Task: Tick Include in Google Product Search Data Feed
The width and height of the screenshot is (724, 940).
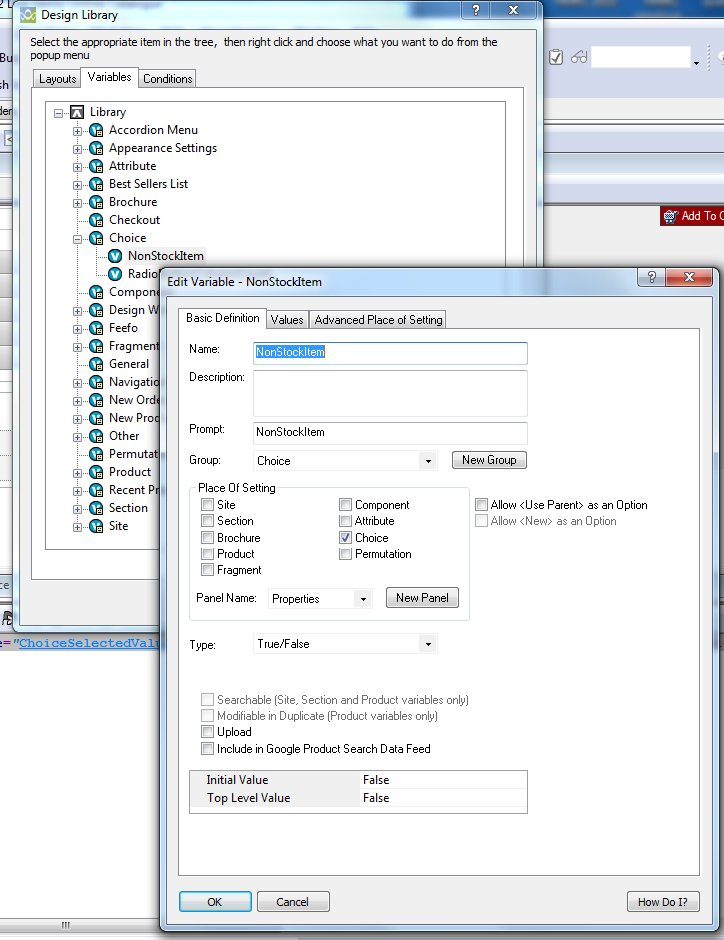Action: (x=208, y=749)
